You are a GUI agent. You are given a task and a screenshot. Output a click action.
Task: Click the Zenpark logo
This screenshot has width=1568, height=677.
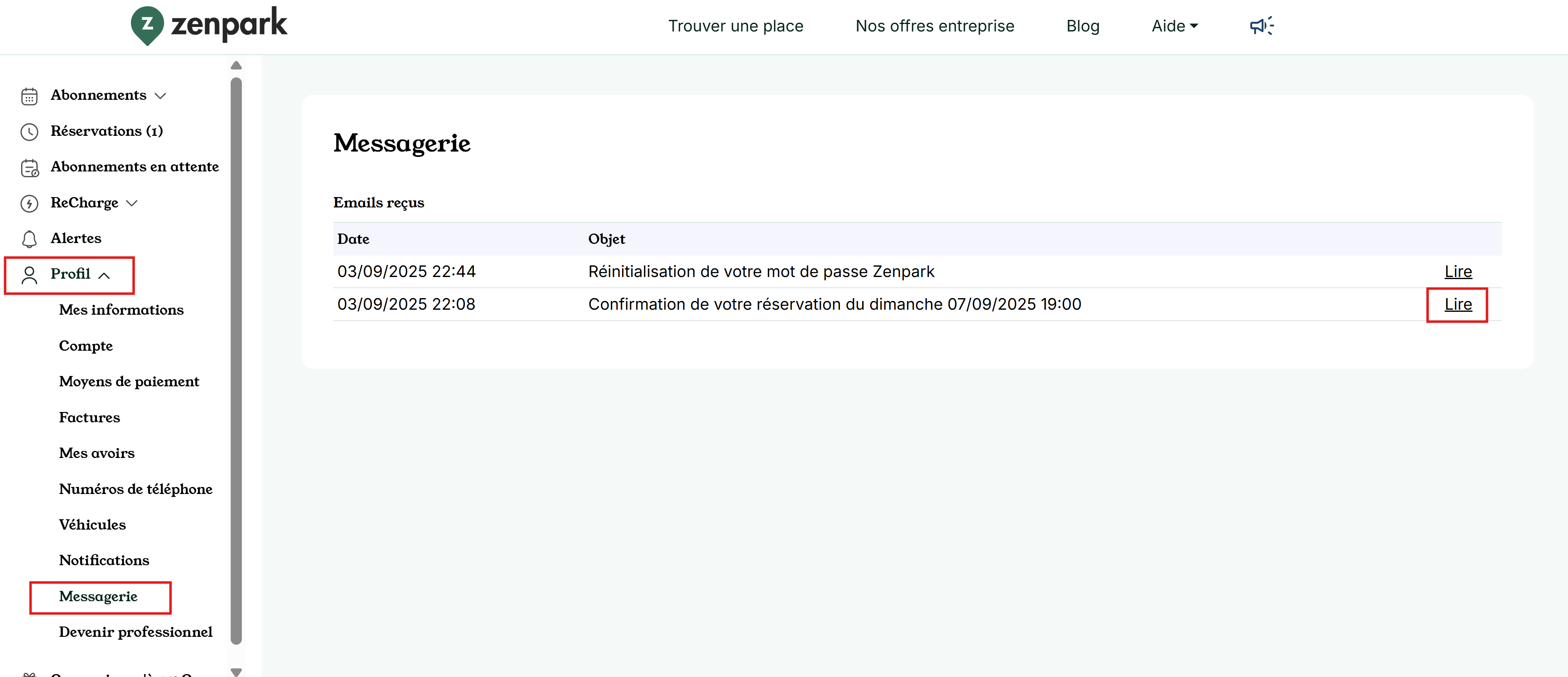[208, 25]
